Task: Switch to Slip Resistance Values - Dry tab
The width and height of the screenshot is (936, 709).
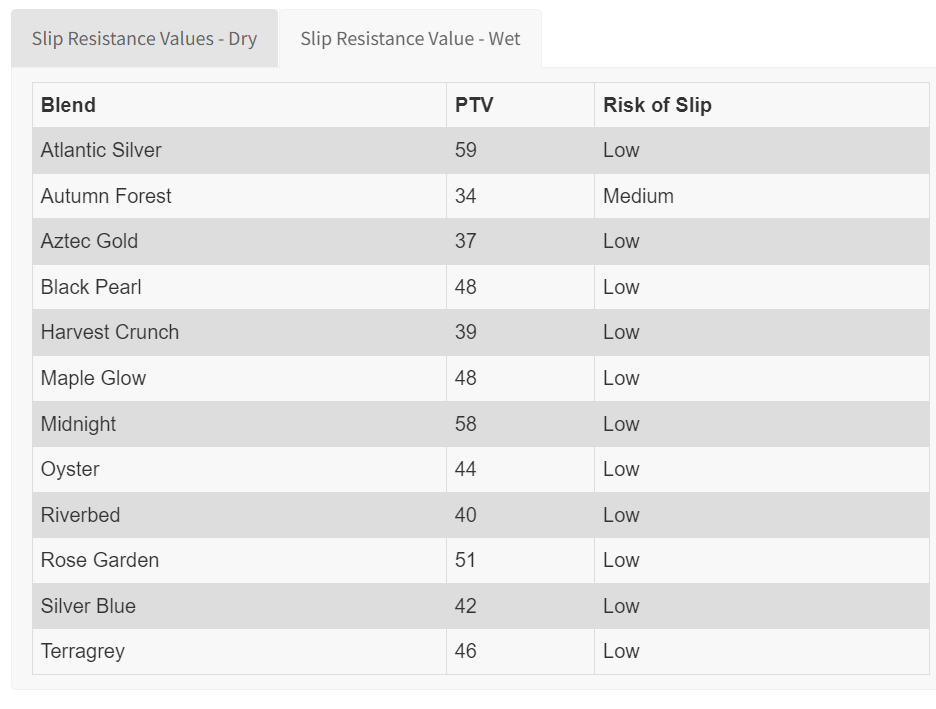Action: (144, 39)
